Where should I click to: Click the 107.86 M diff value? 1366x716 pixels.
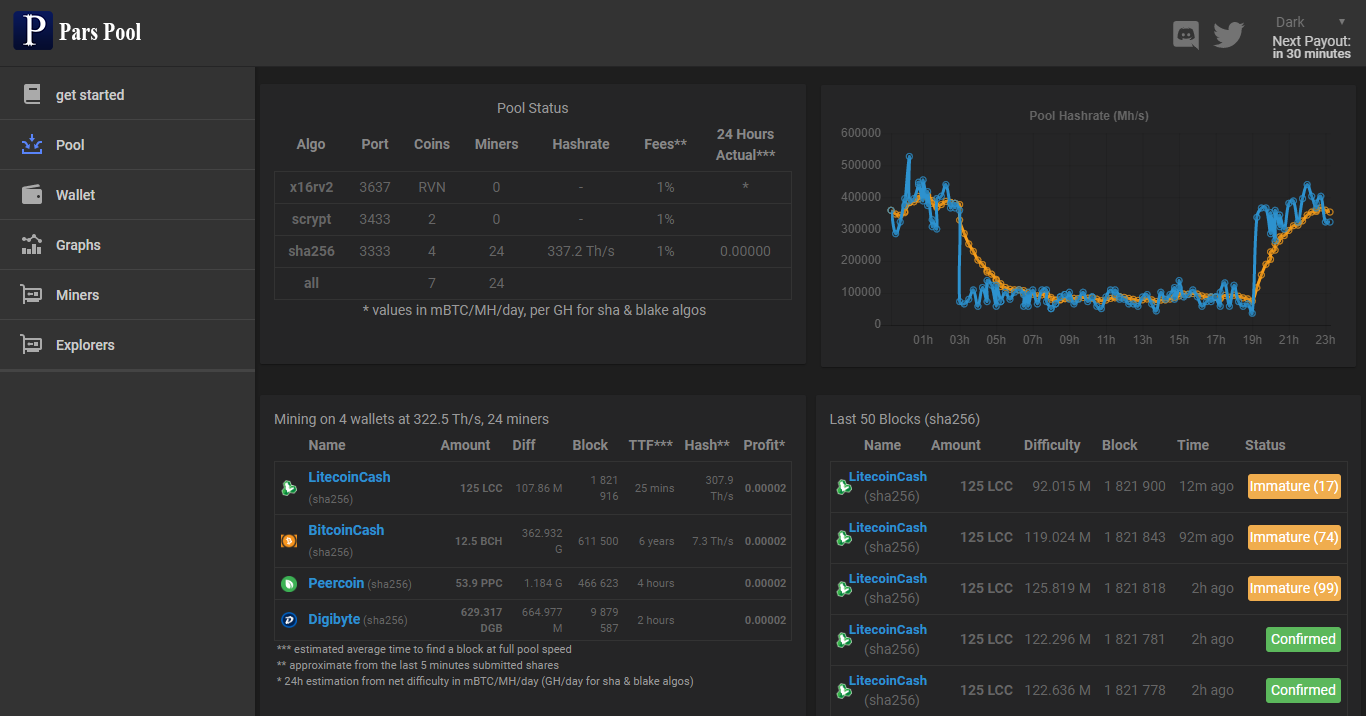539,488
